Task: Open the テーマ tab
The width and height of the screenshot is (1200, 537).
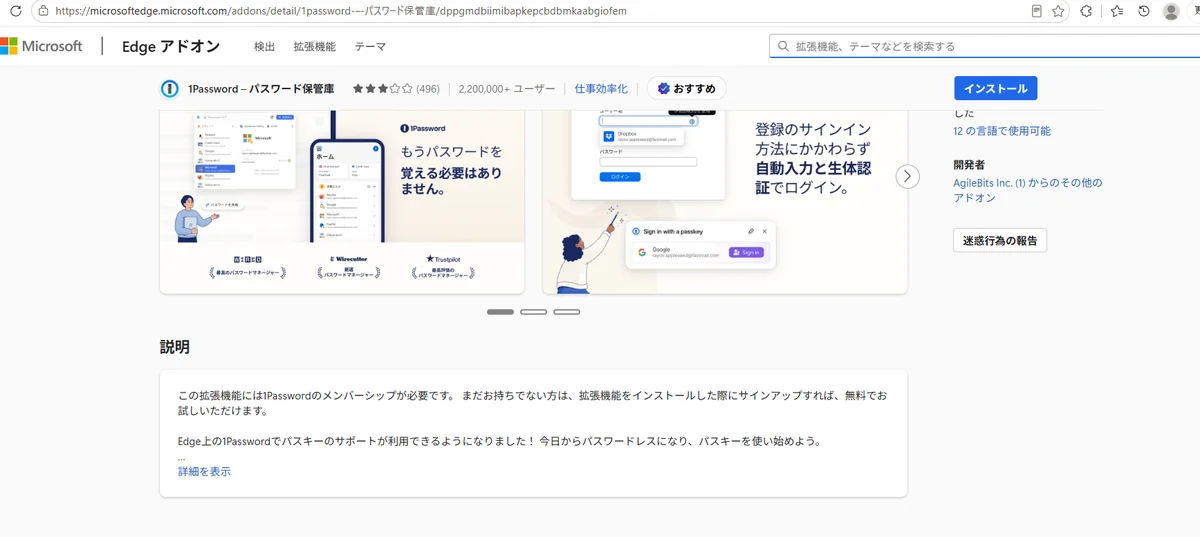Action: pos(370,47)
